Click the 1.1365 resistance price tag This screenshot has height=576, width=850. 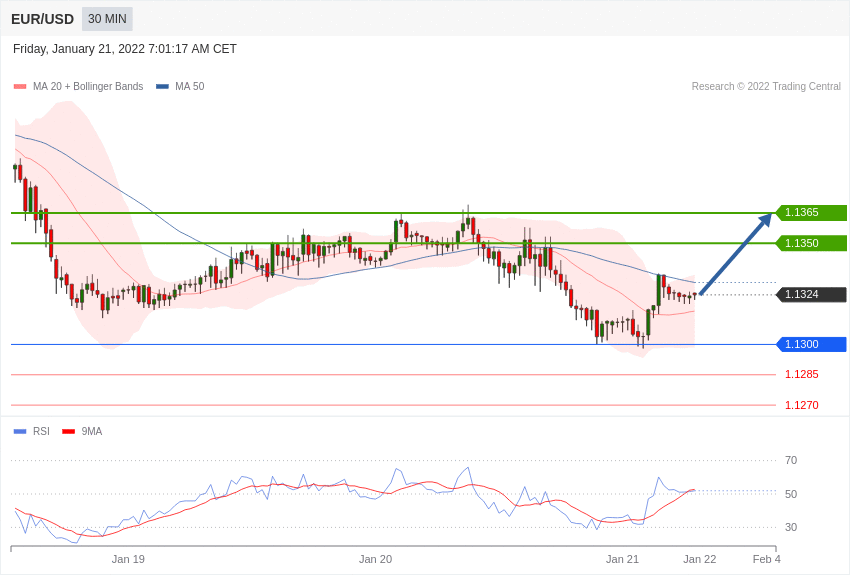812,212
